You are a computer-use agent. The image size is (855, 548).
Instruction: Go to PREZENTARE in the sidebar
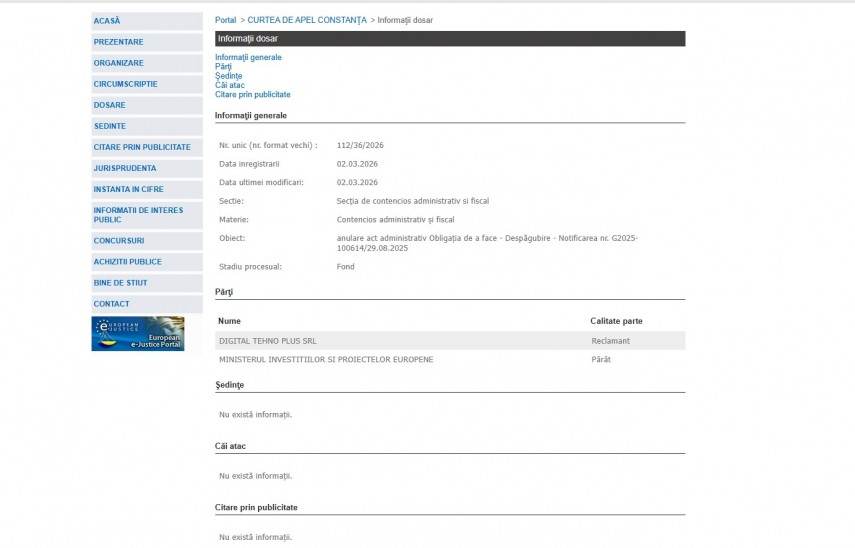point(118,42)
